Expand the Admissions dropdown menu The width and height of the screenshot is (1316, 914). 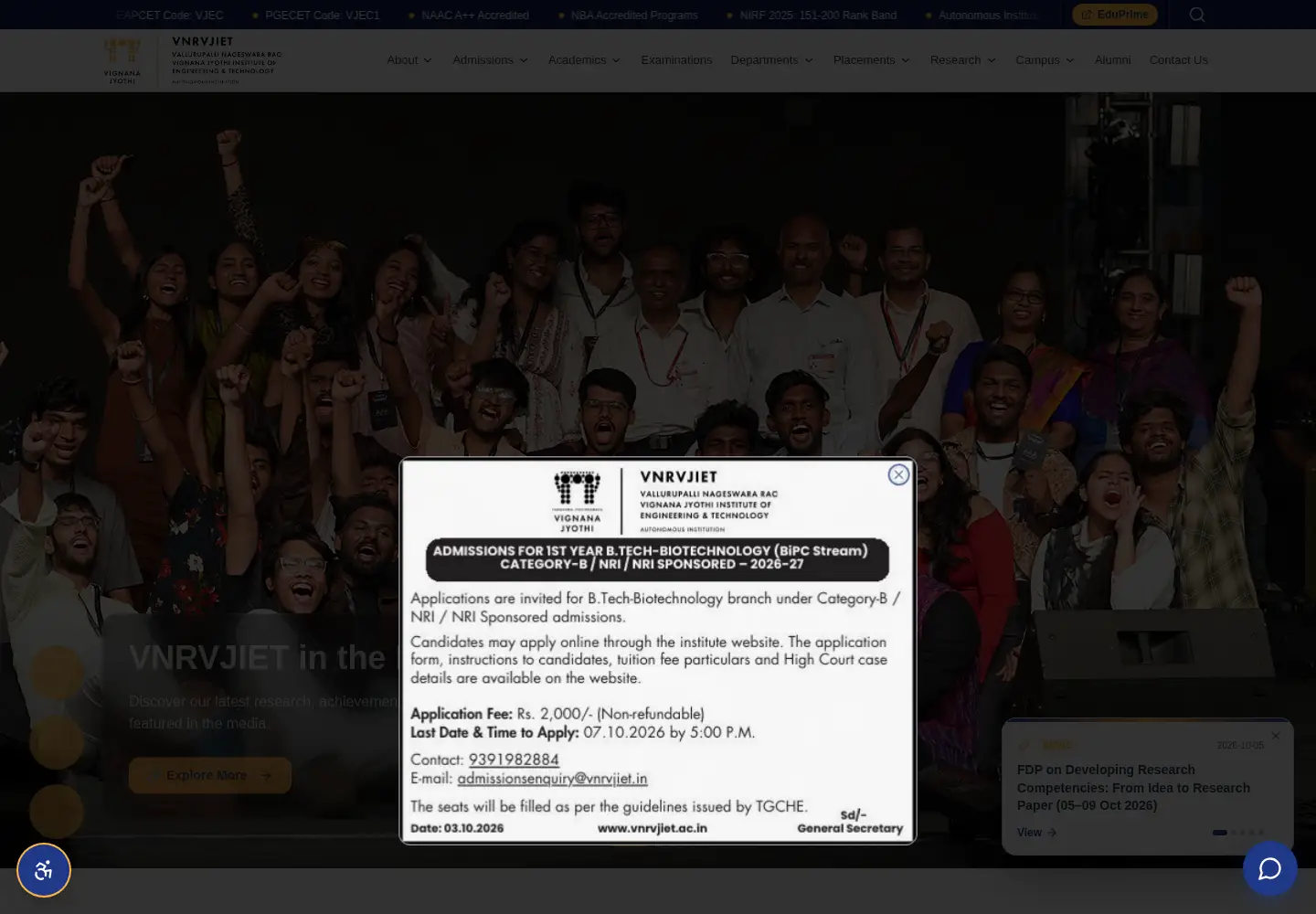pyautogui.click(x=491, y=60)
